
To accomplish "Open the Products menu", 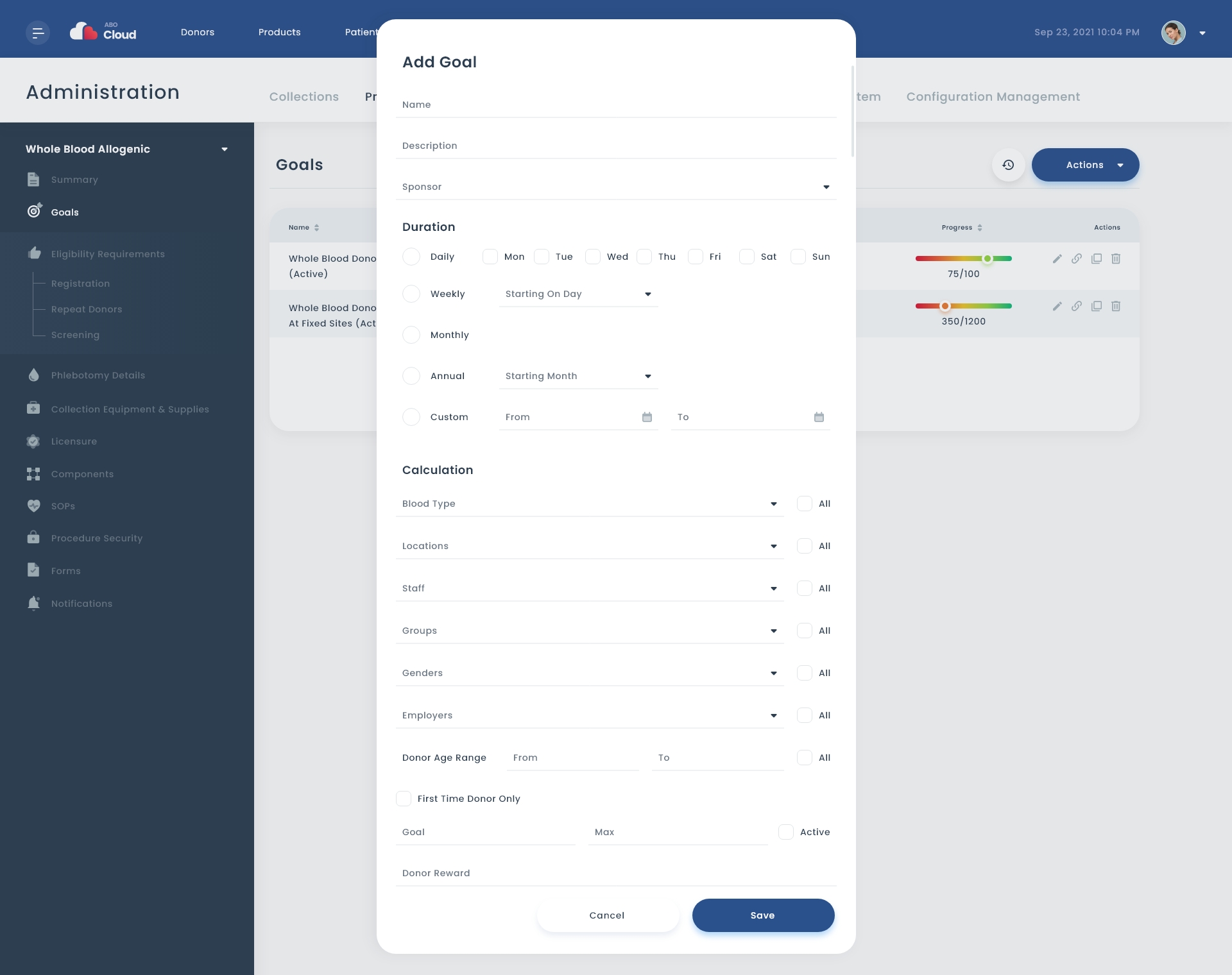I will point(279,32).
